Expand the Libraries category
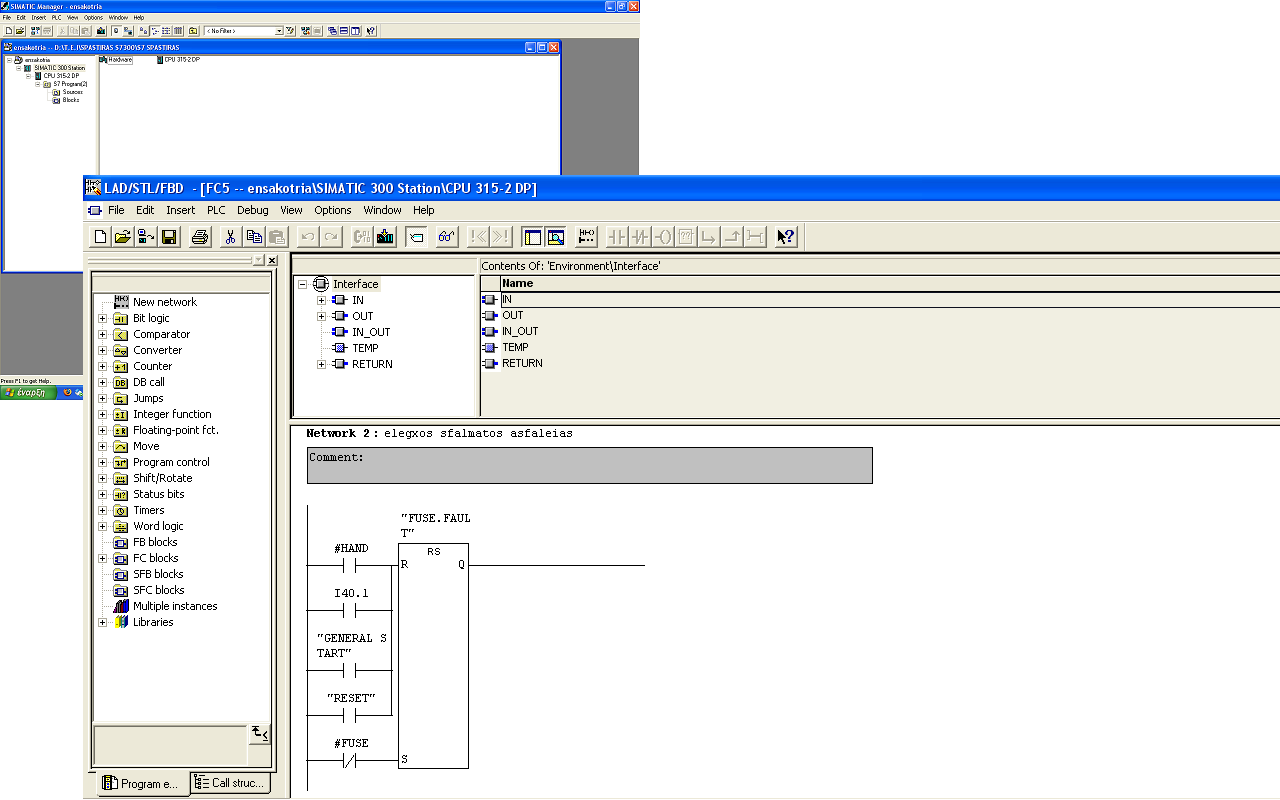 coord(103,622)
